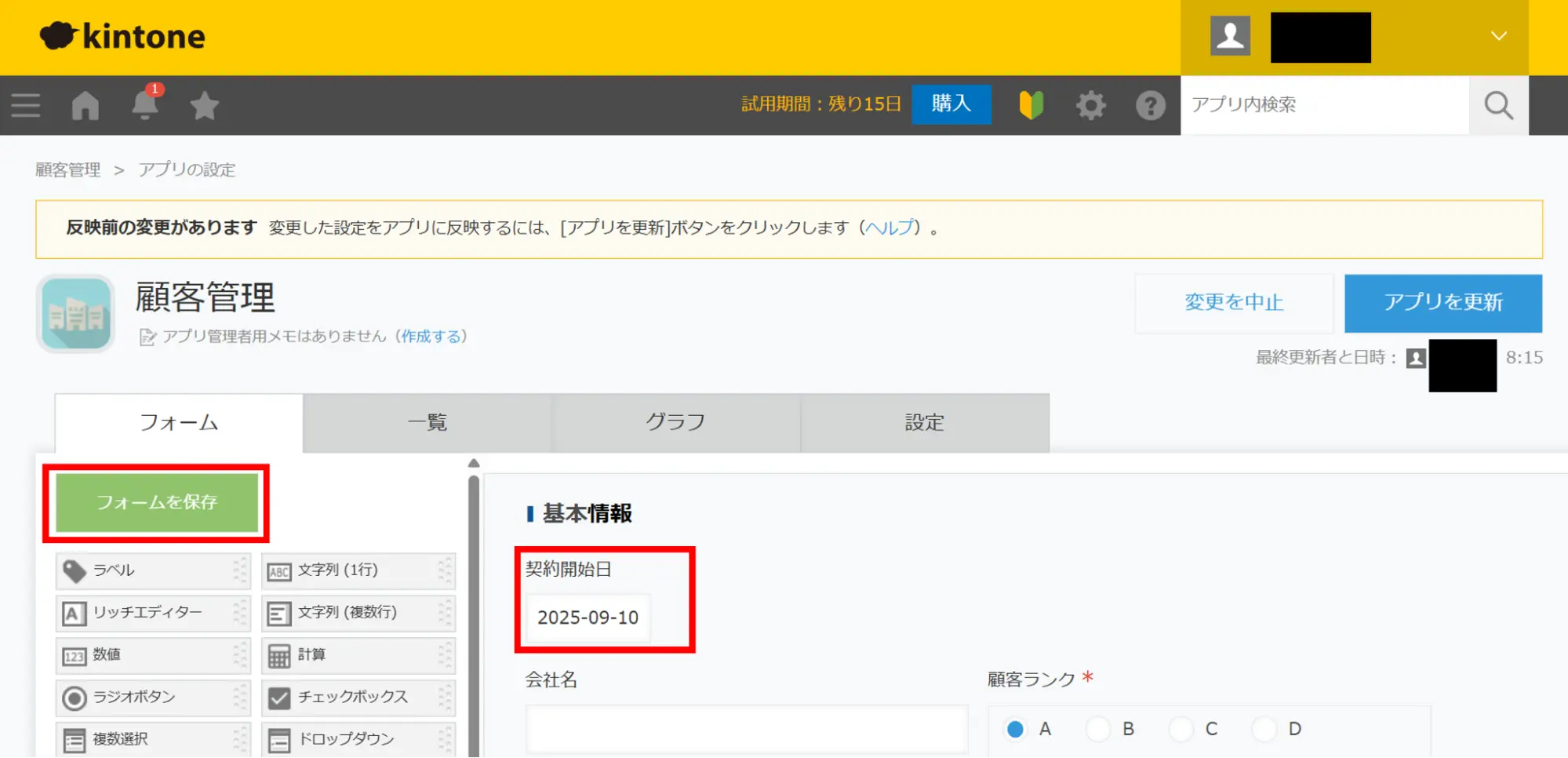
Task: Select customer rank A radio button
Action: (x=1015, y=729)
